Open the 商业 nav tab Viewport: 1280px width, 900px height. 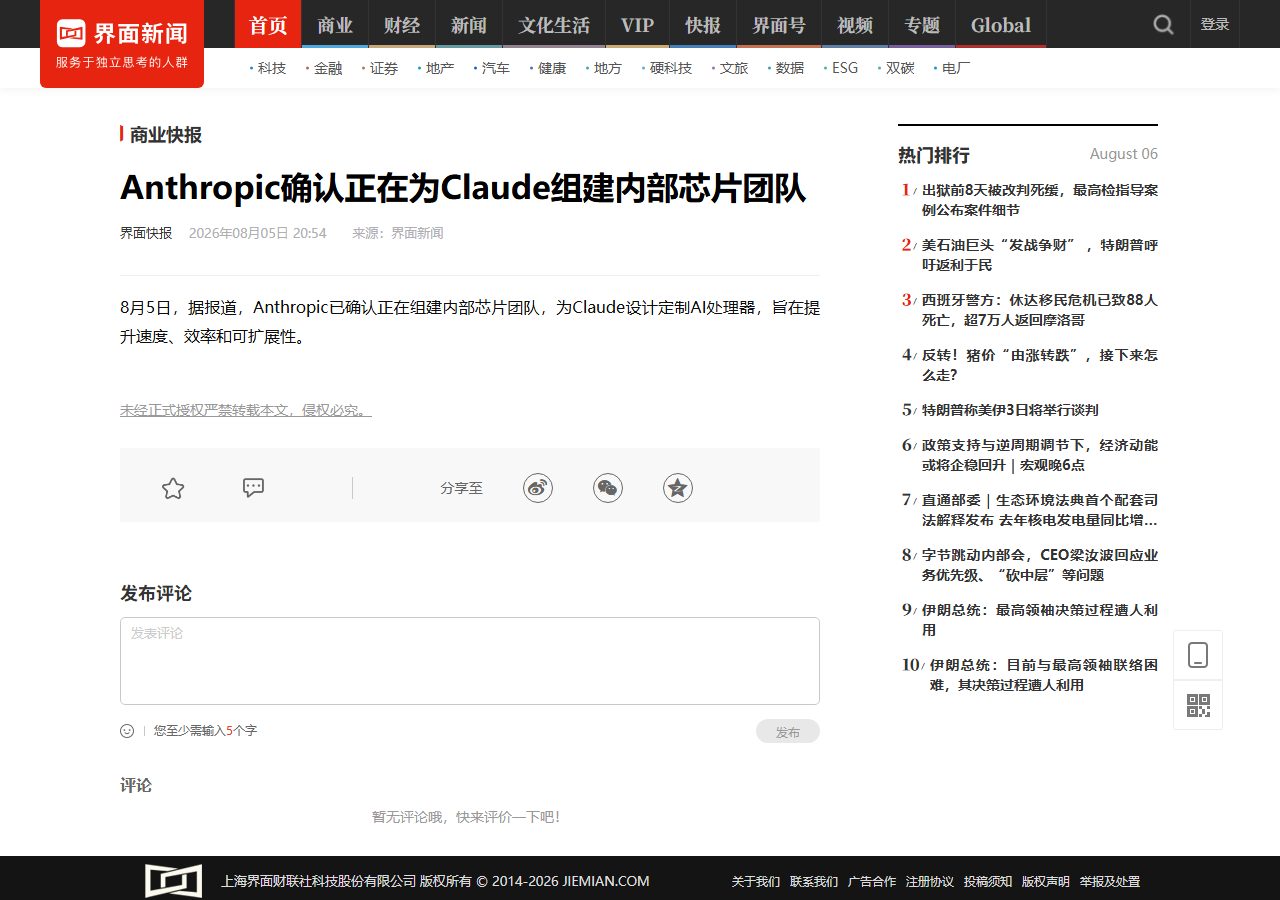(335, 24)
